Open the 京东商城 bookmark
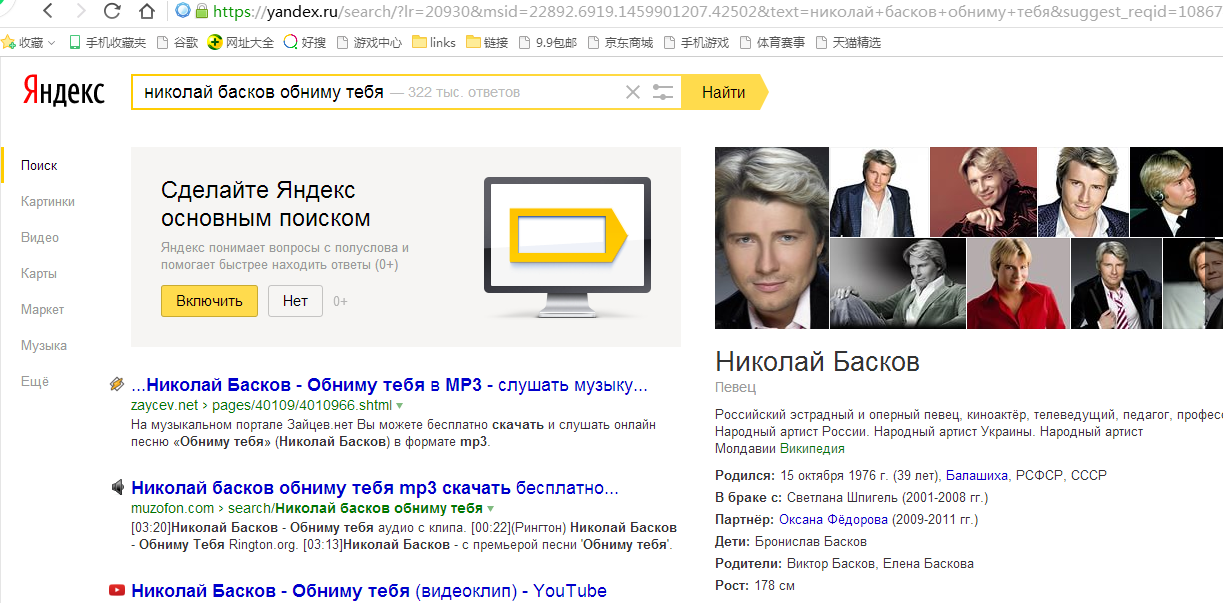This screenshot has width=1223, height=603. 621,42
